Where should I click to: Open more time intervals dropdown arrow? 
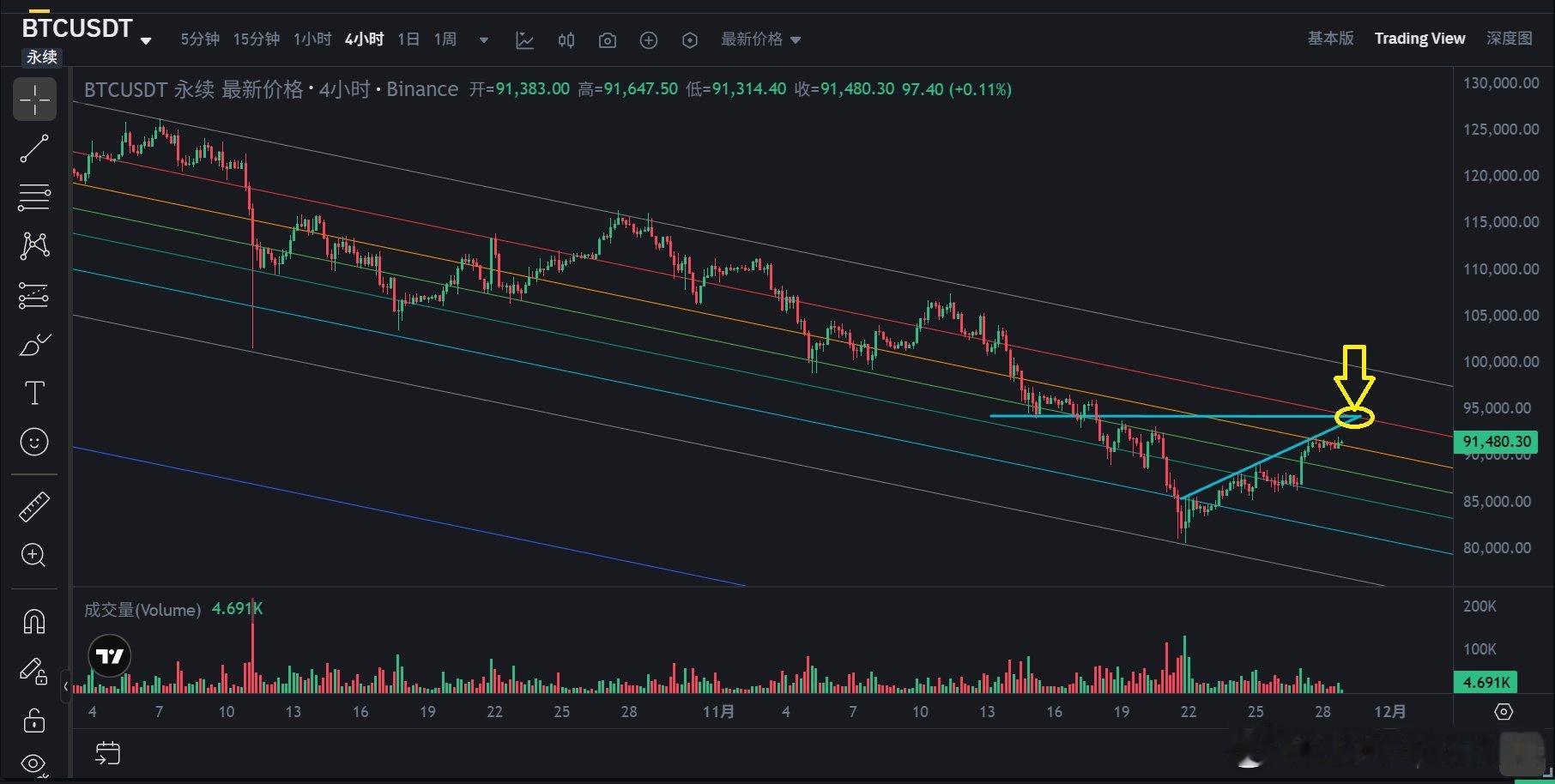pyautogui.click(x=484, y=39)
